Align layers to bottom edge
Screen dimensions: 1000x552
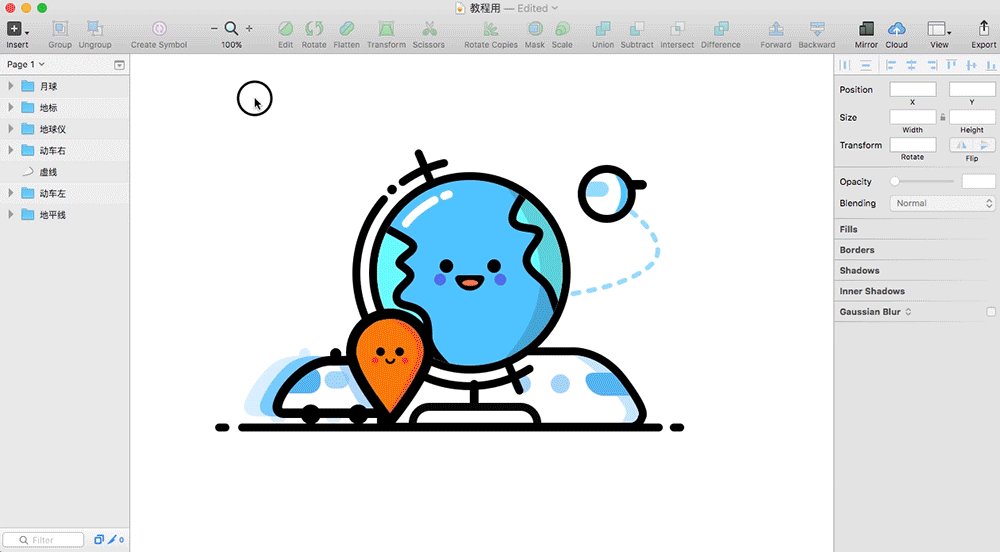[990, 65]
